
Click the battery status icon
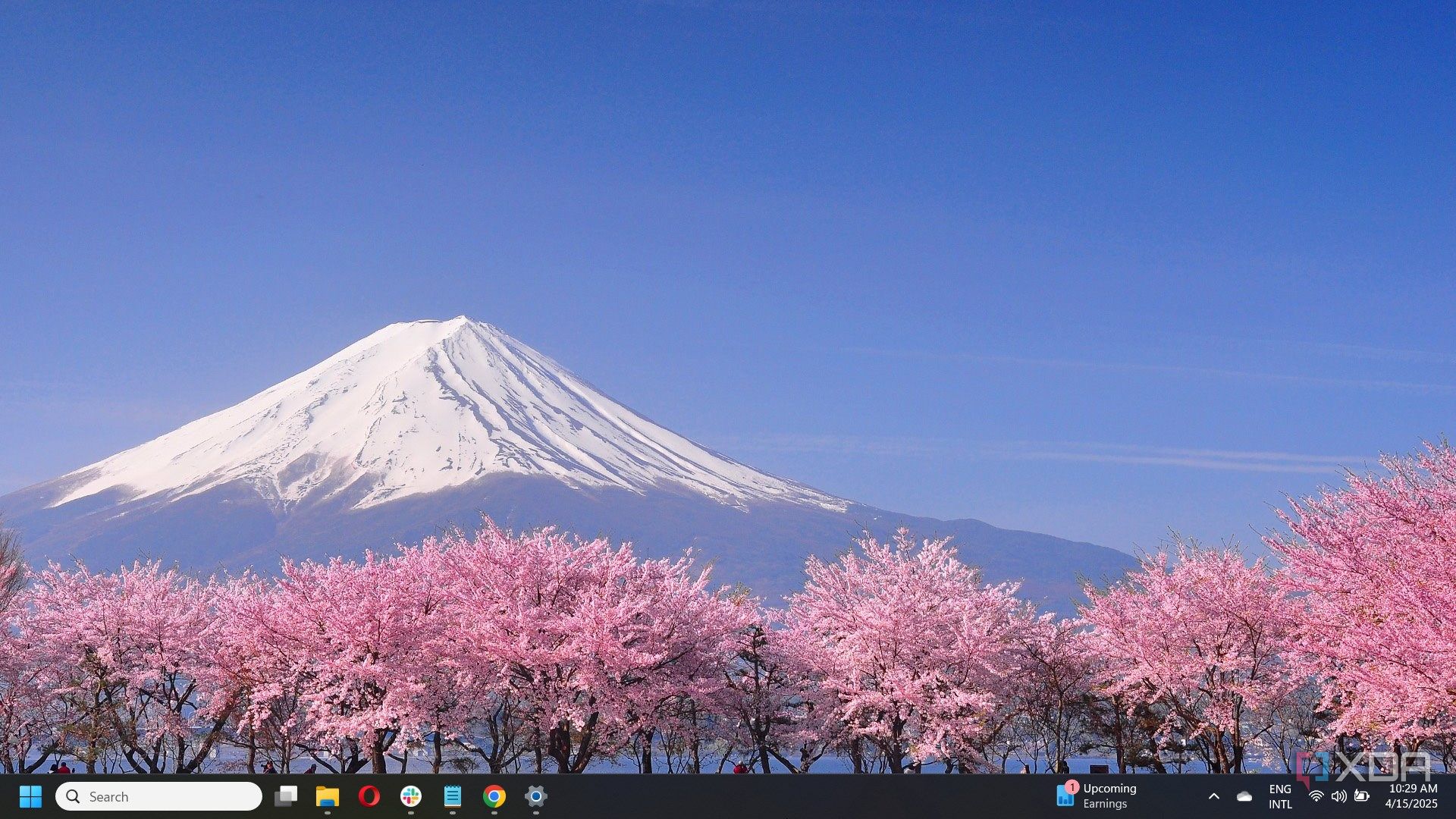[1362, 796]
